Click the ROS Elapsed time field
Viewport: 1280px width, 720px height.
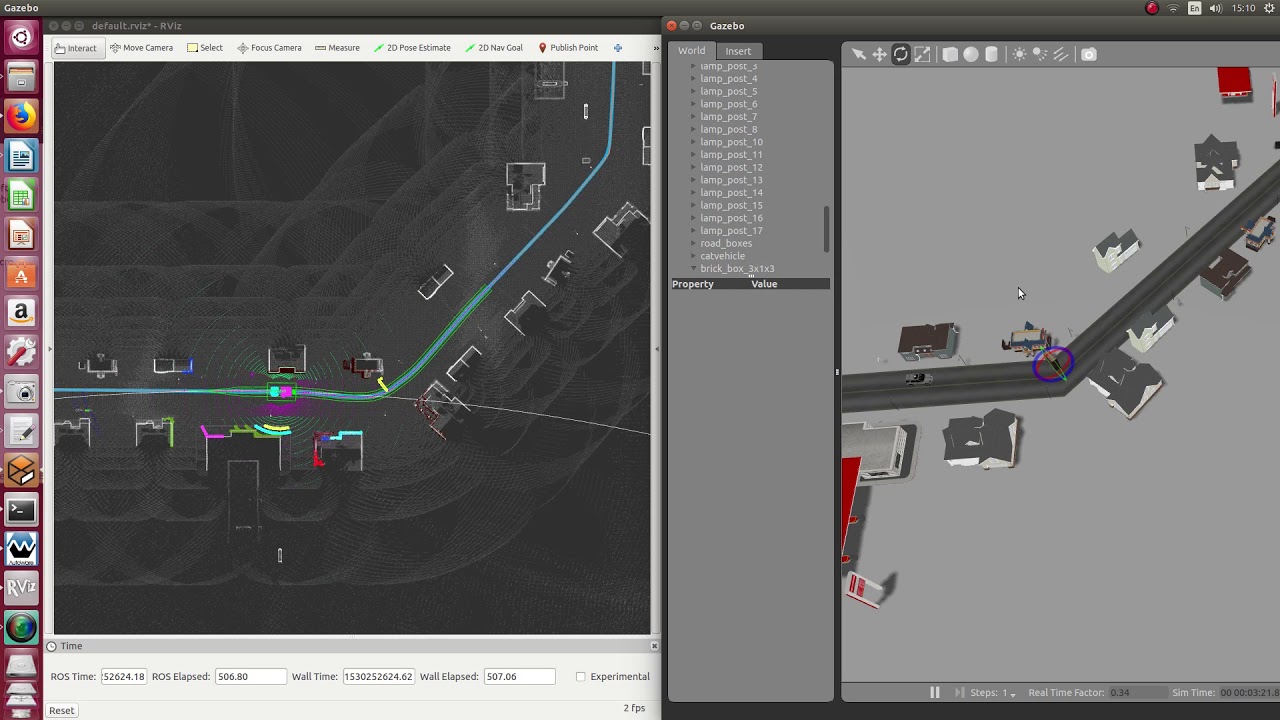(250, 677)
